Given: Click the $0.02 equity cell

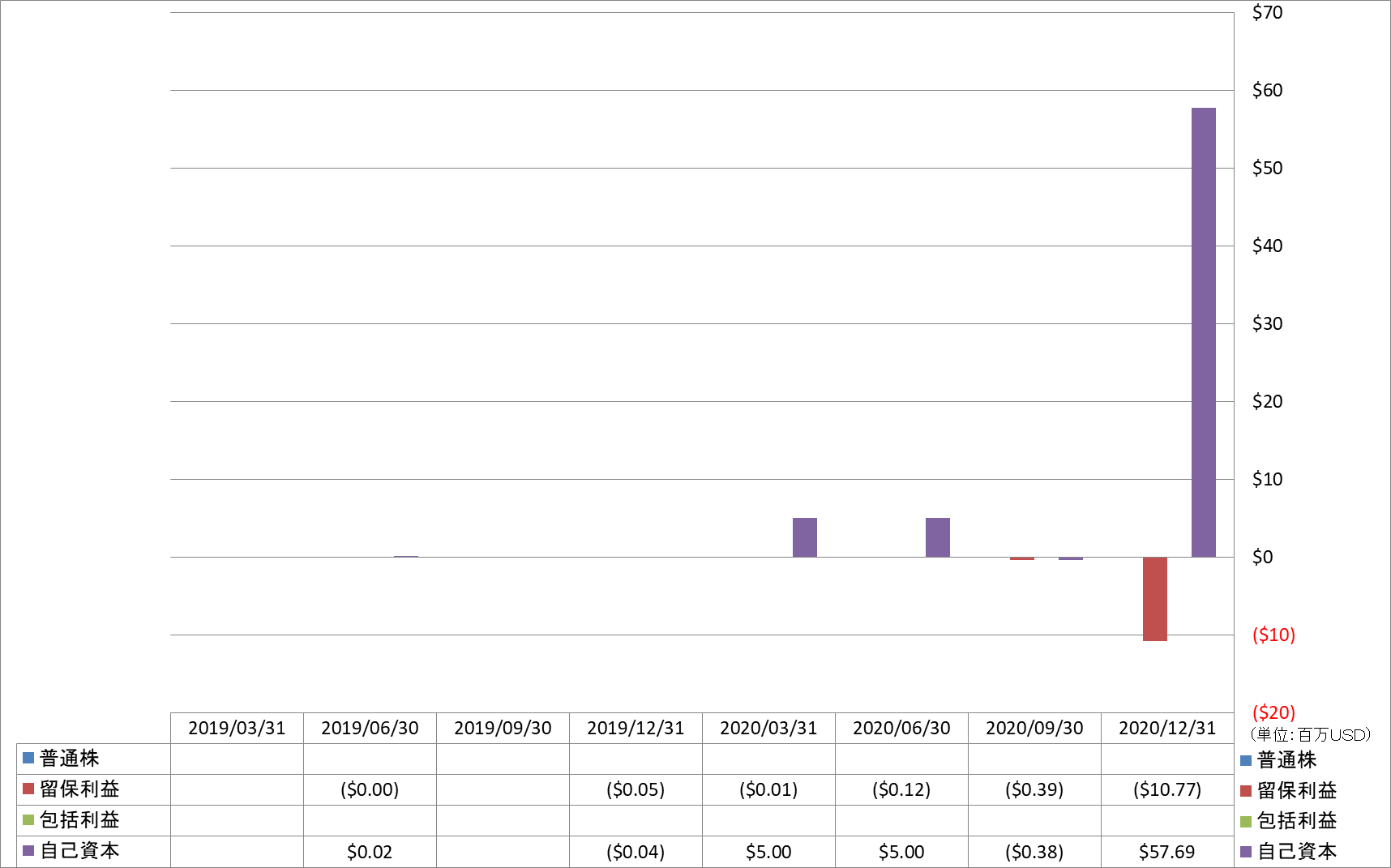Looking at the screenshot, I should tap(370, 852).
